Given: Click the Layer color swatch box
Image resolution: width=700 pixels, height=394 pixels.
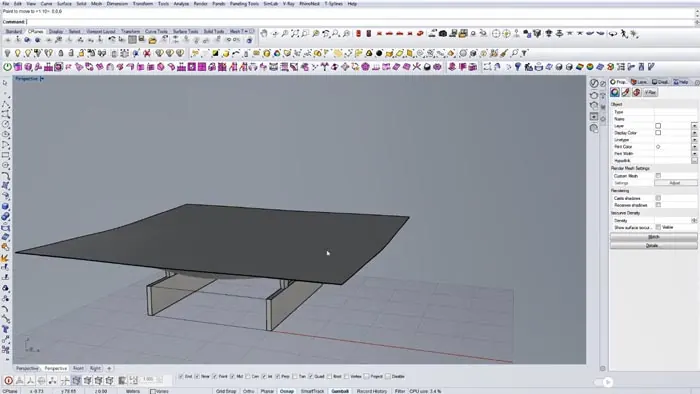Looking at the screenshot, I should (x=658, y=126).
